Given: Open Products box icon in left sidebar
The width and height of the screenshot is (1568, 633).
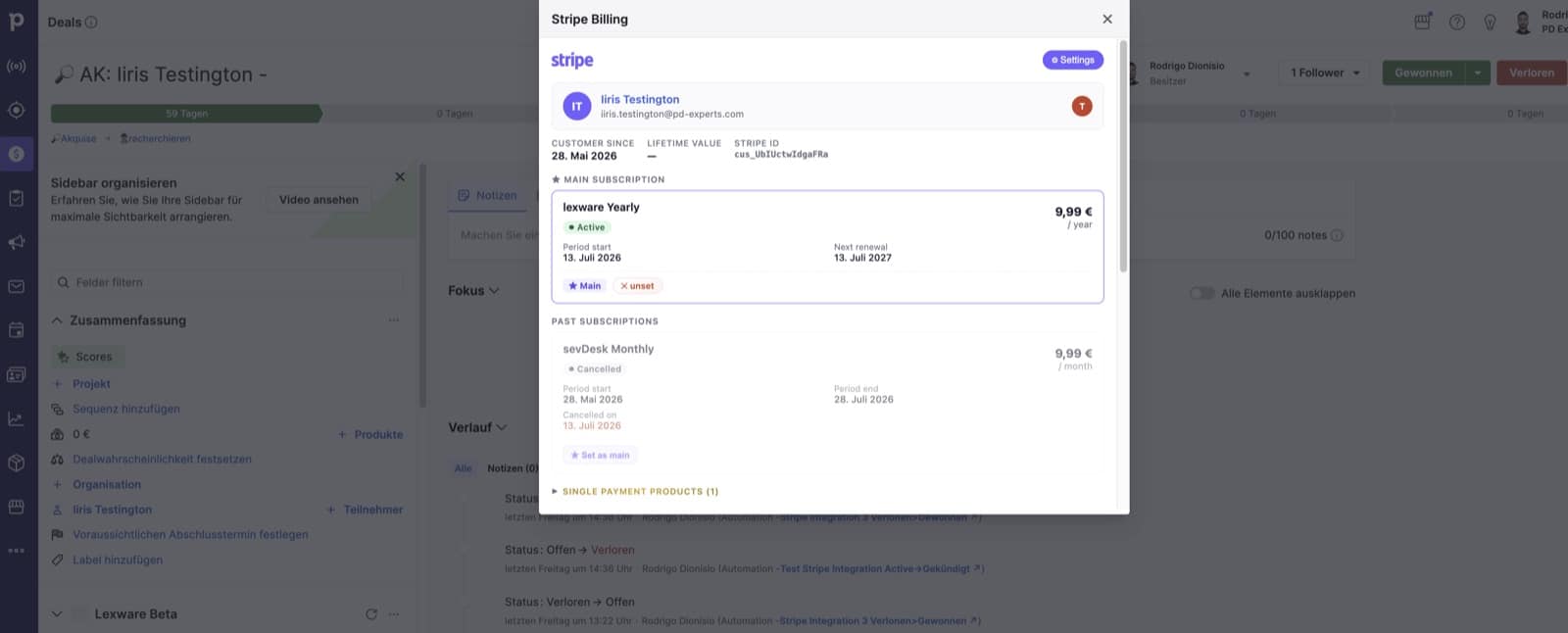Looking at the screenshot, I should 17,463.
